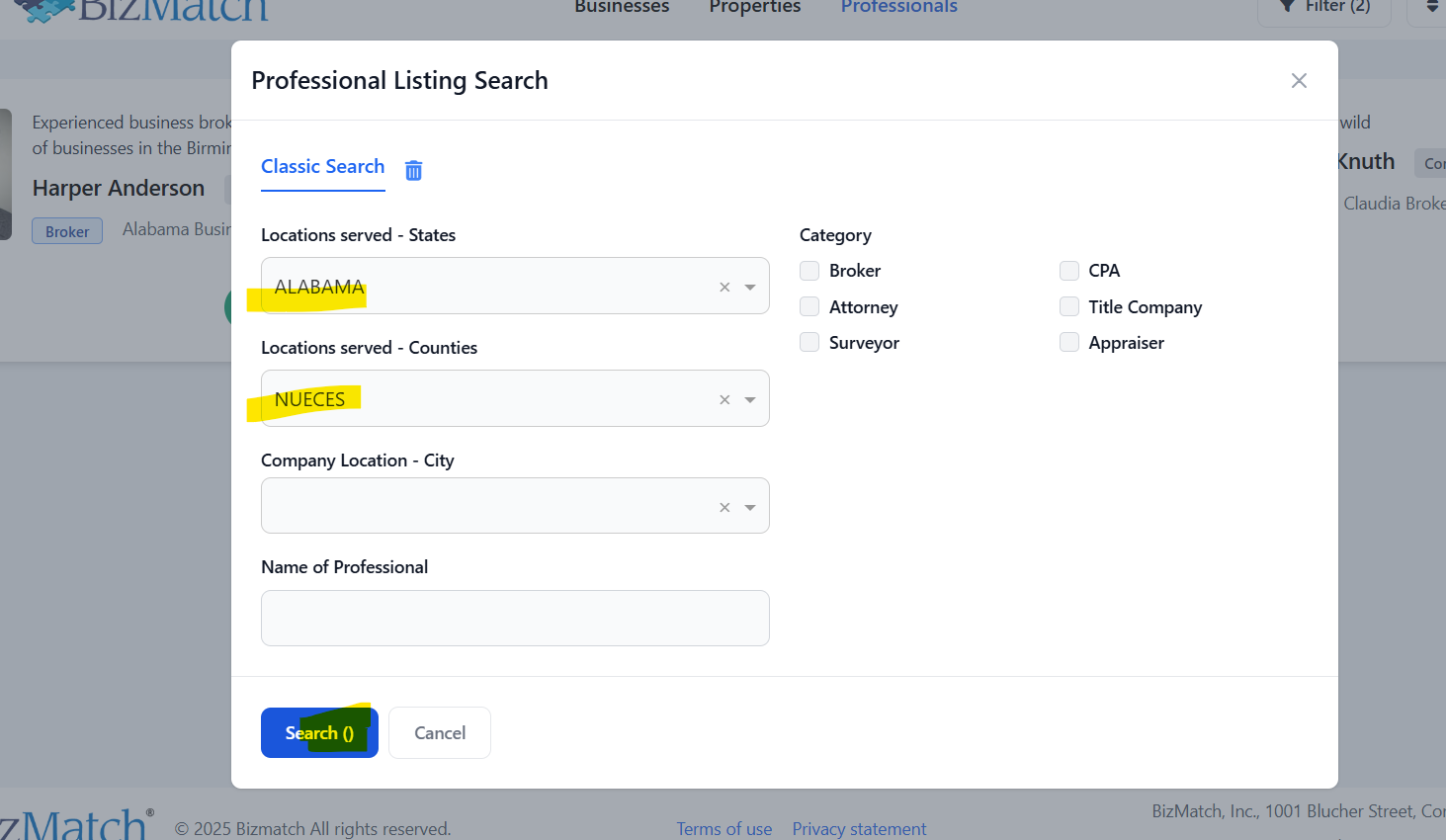The width and height of the screenshot is (1446, 840).
Task: Open the Privacy statement link
Action: [x=859, y=828]
